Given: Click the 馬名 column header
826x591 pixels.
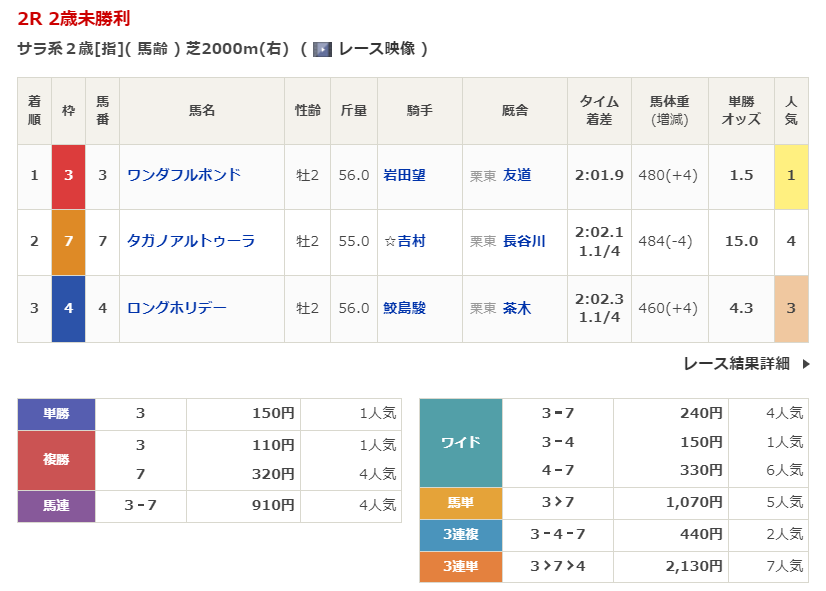Looking at the screenshot, I should pyautogui.click(x=202, y=111).
